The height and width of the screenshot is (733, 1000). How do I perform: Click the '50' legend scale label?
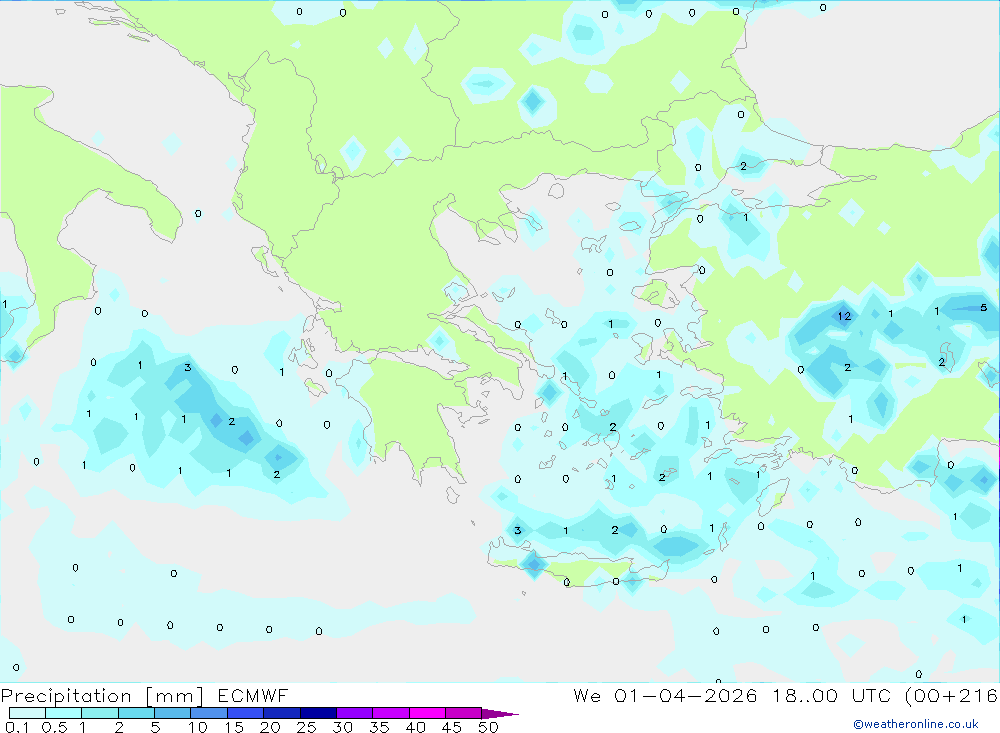point(488,727)
